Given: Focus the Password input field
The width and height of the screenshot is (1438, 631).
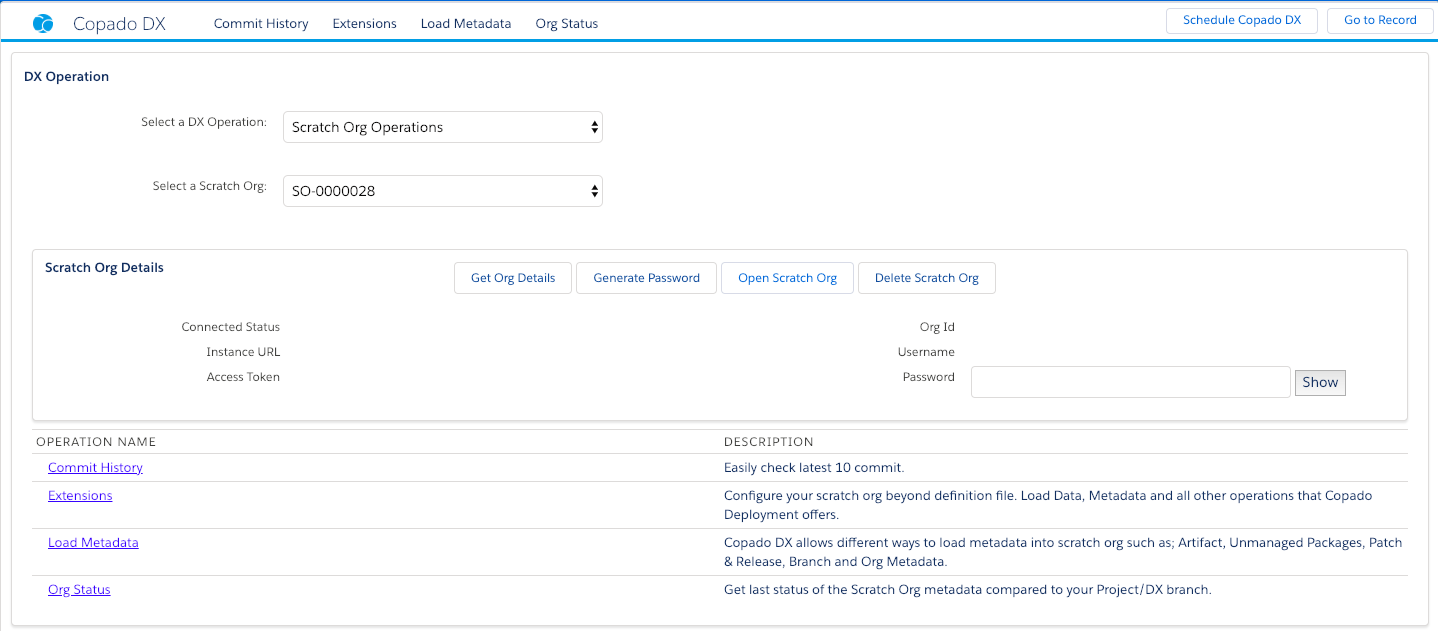Looking at the screenshot, I should point(1131,382).
